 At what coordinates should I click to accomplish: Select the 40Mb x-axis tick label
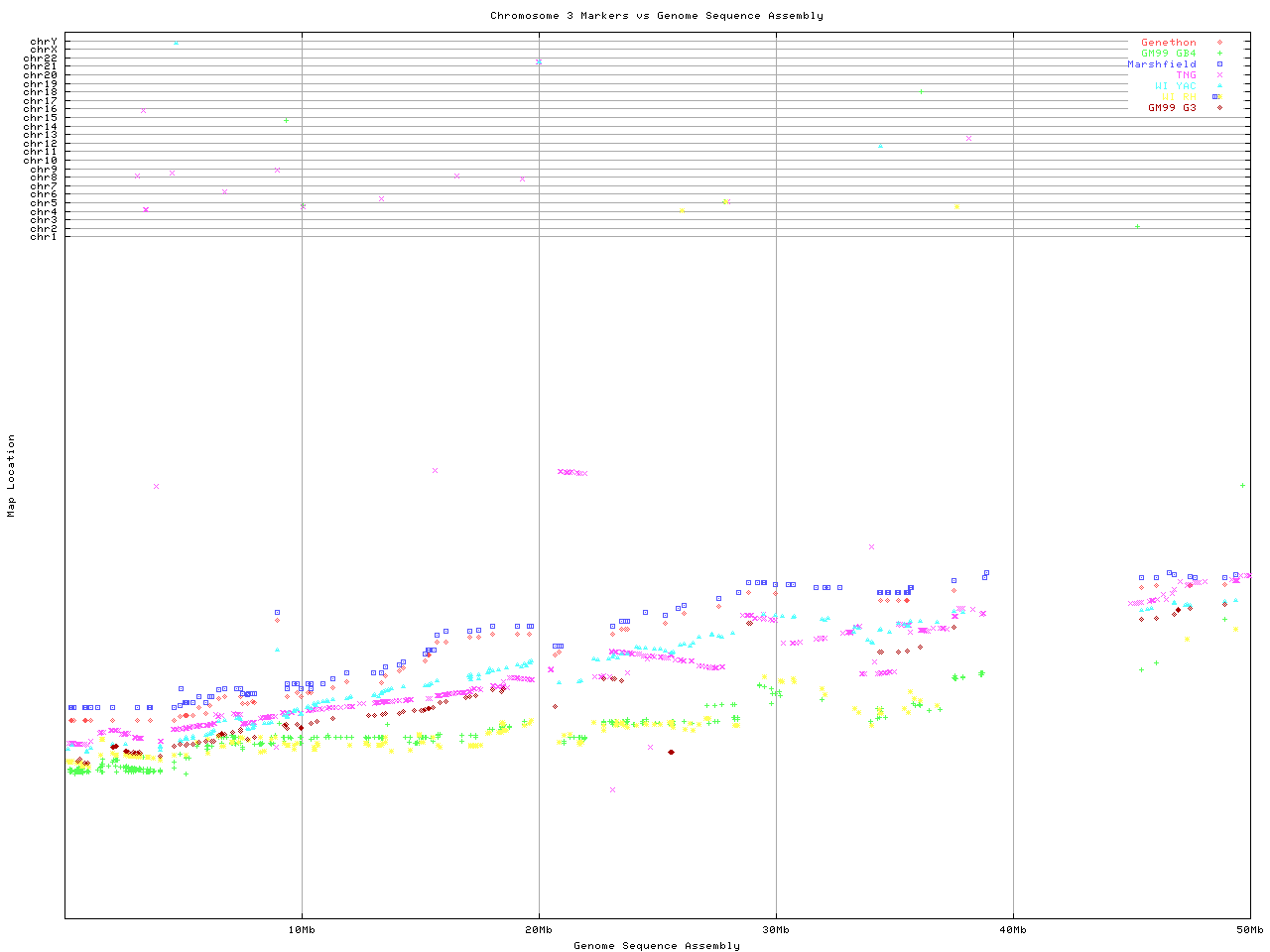point(1013,930)
